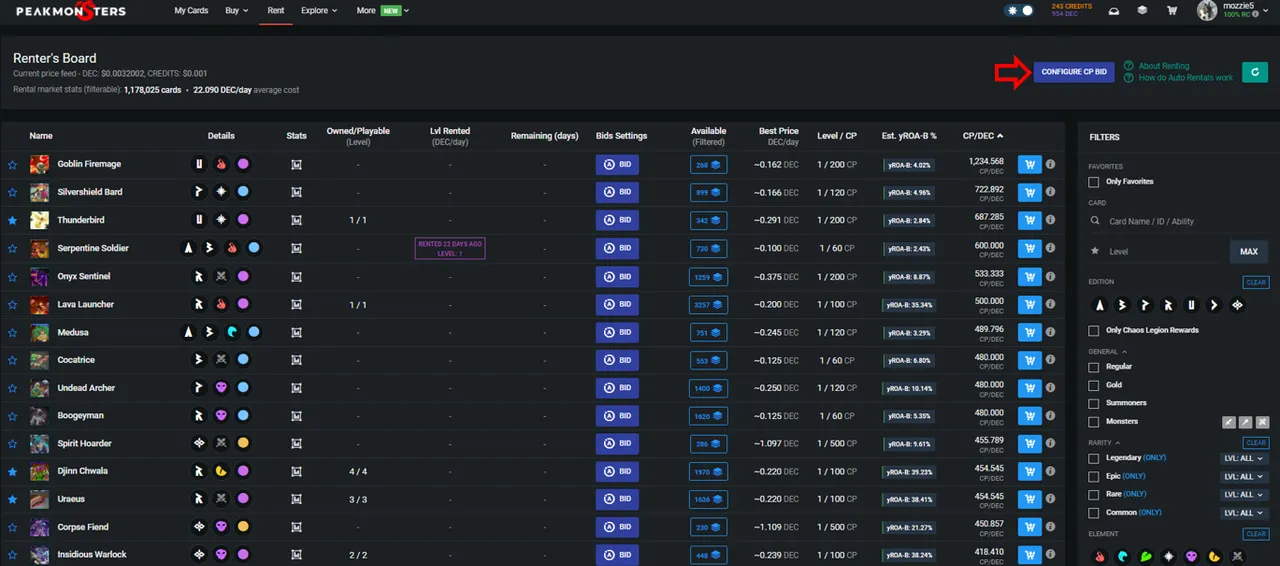Image resolution: width=1280 pixels, height=566 pixels.
Task: Open stats icon for Onyx Sentinel
Action: (296, 276)
